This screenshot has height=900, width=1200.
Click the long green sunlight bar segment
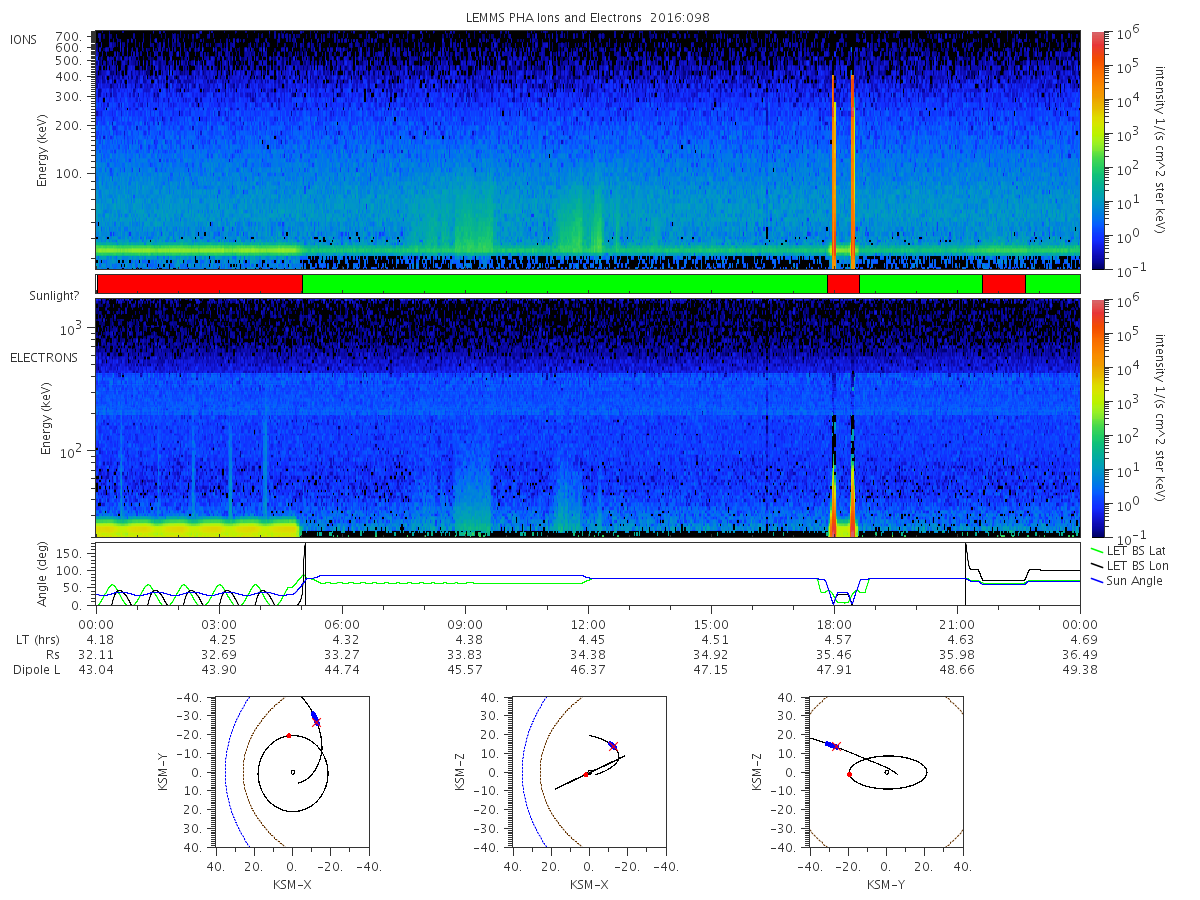coord(565,284)
